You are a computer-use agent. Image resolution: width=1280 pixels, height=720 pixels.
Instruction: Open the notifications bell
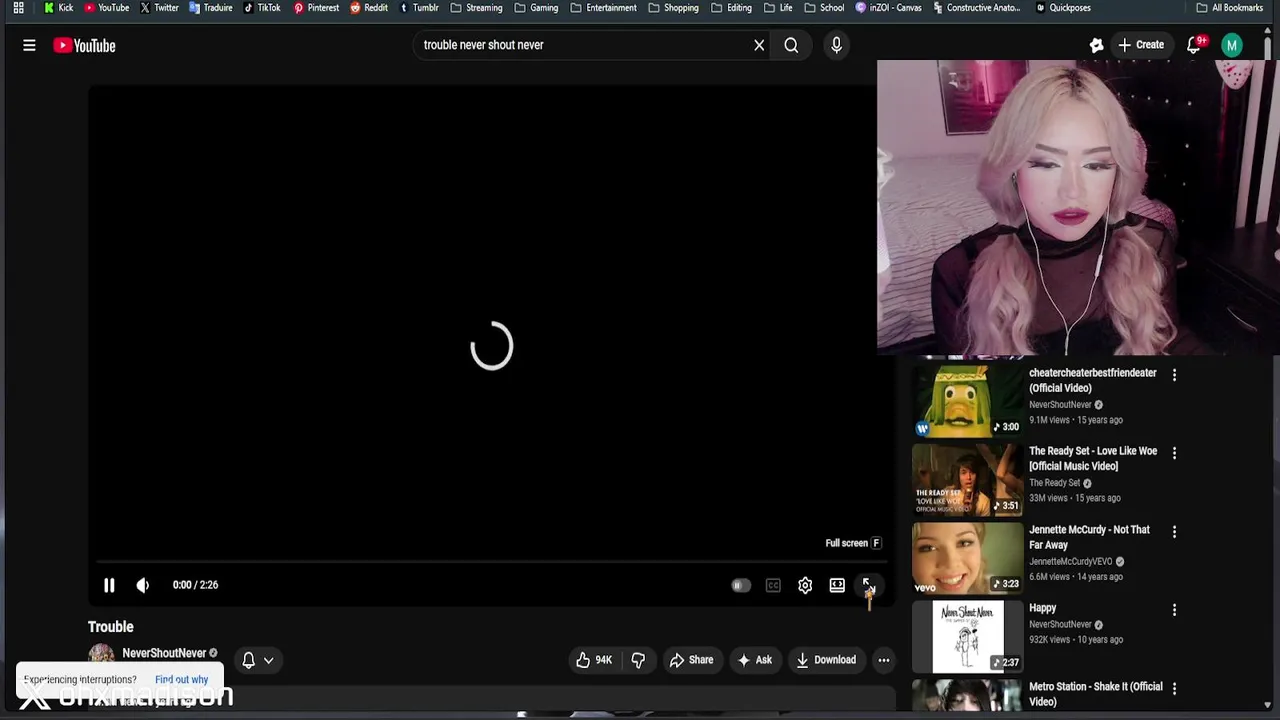tap(1194, 45)
